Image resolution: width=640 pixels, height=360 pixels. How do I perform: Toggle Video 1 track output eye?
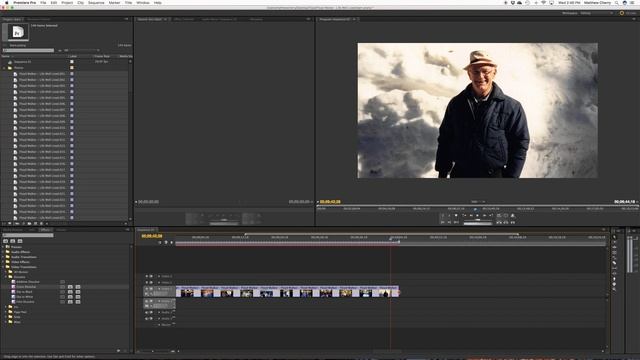click(147, 289)
